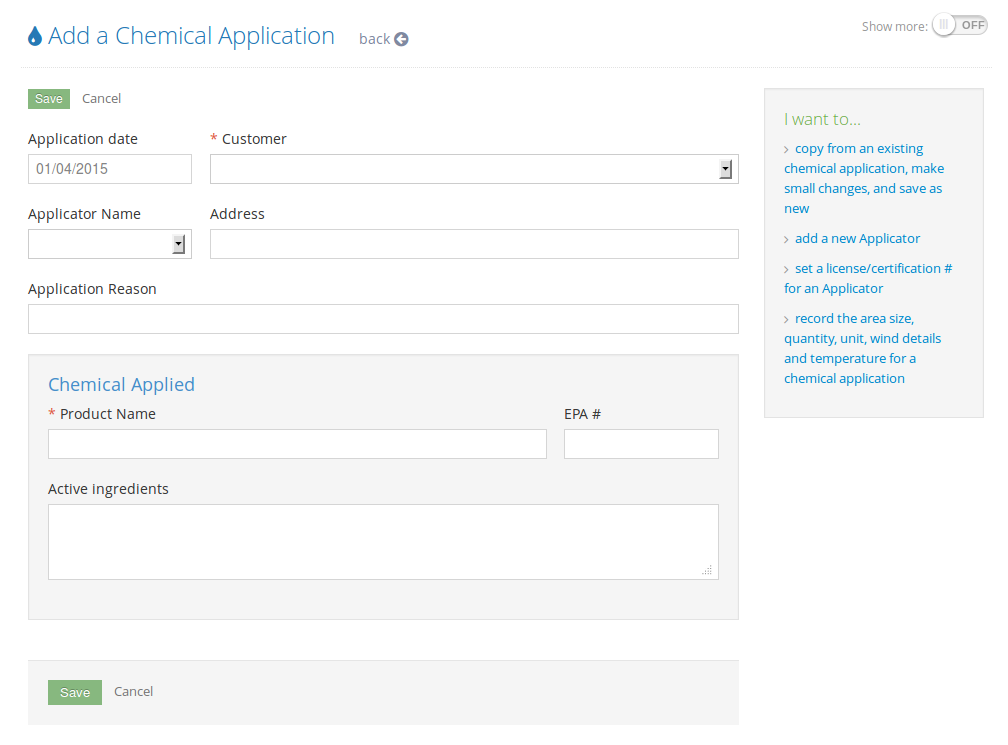This screenshot has width=1008, height=745.
Task: Click the EPA # input field
Action: (642, 444)
